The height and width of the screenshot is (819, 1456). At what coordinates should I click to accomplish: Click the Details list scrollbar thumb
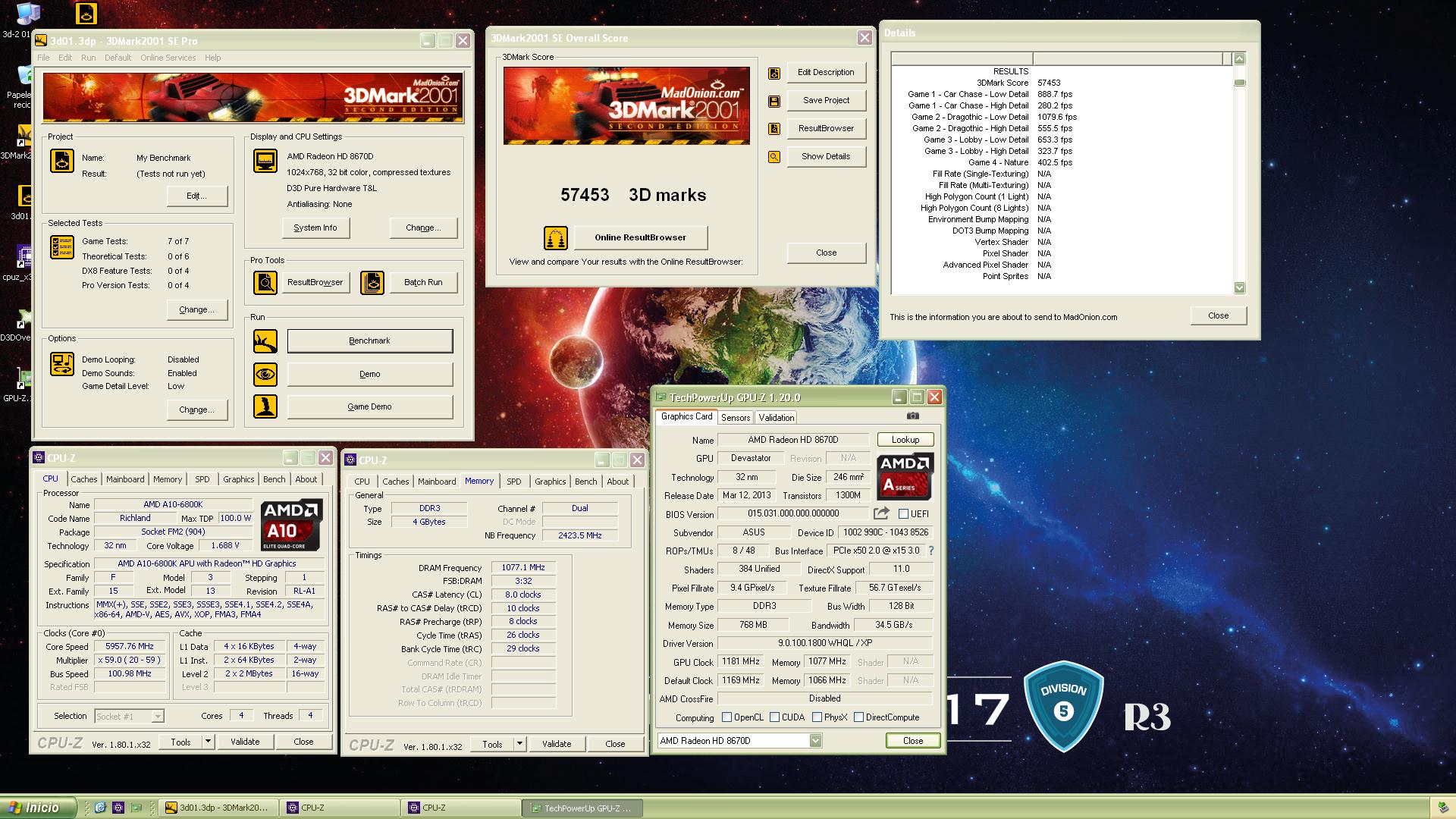[x=1240, y=83]
